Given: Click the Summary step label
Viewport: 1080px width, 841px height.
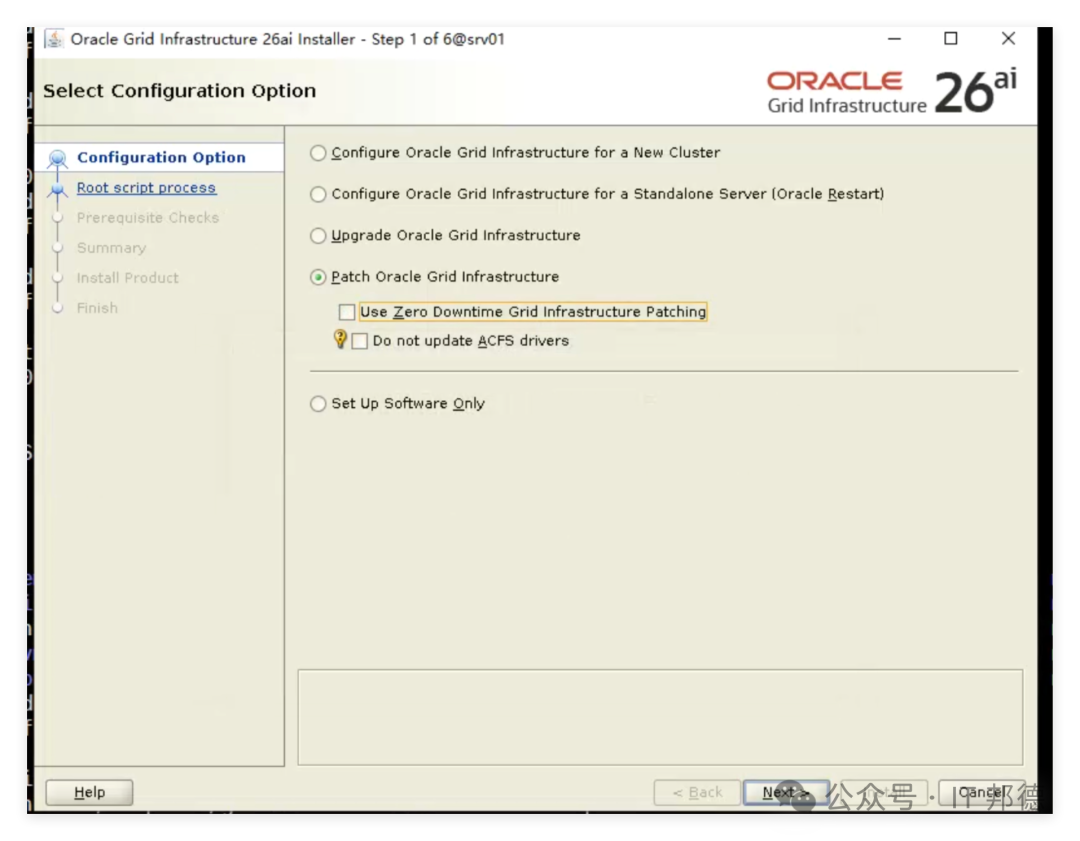Looking at the screenshot, I should click(x=112, y=248).
